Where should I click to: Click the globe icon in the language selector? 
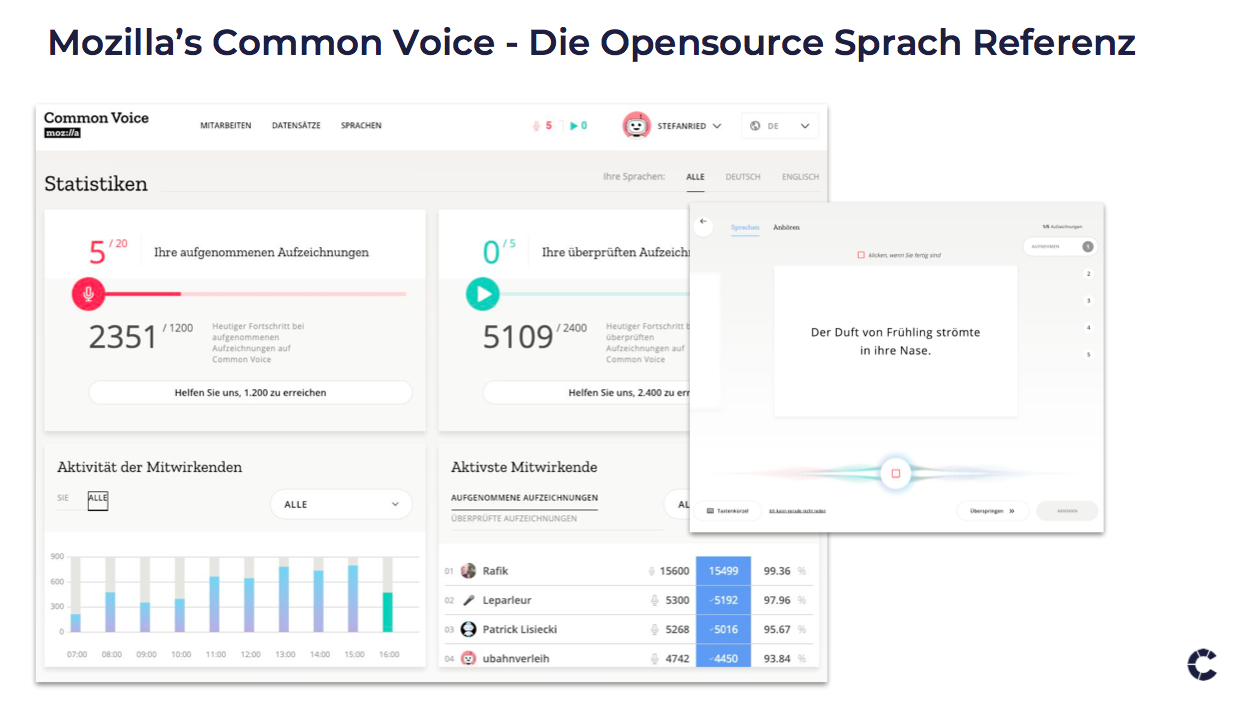pyautogui.click(x=755, y=126)
